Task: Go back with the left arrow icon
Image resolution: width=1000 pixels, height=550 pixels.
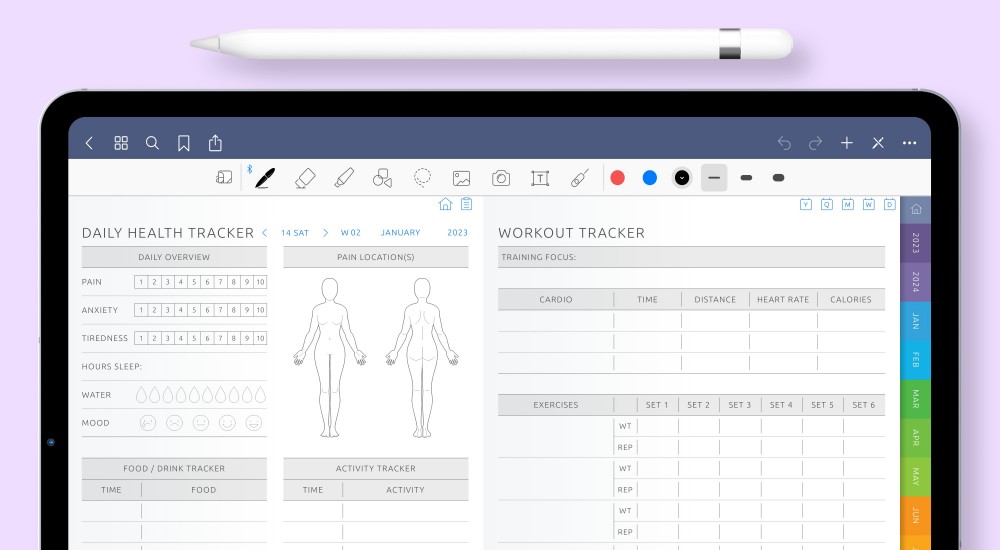Action: [x=89, y=143]
